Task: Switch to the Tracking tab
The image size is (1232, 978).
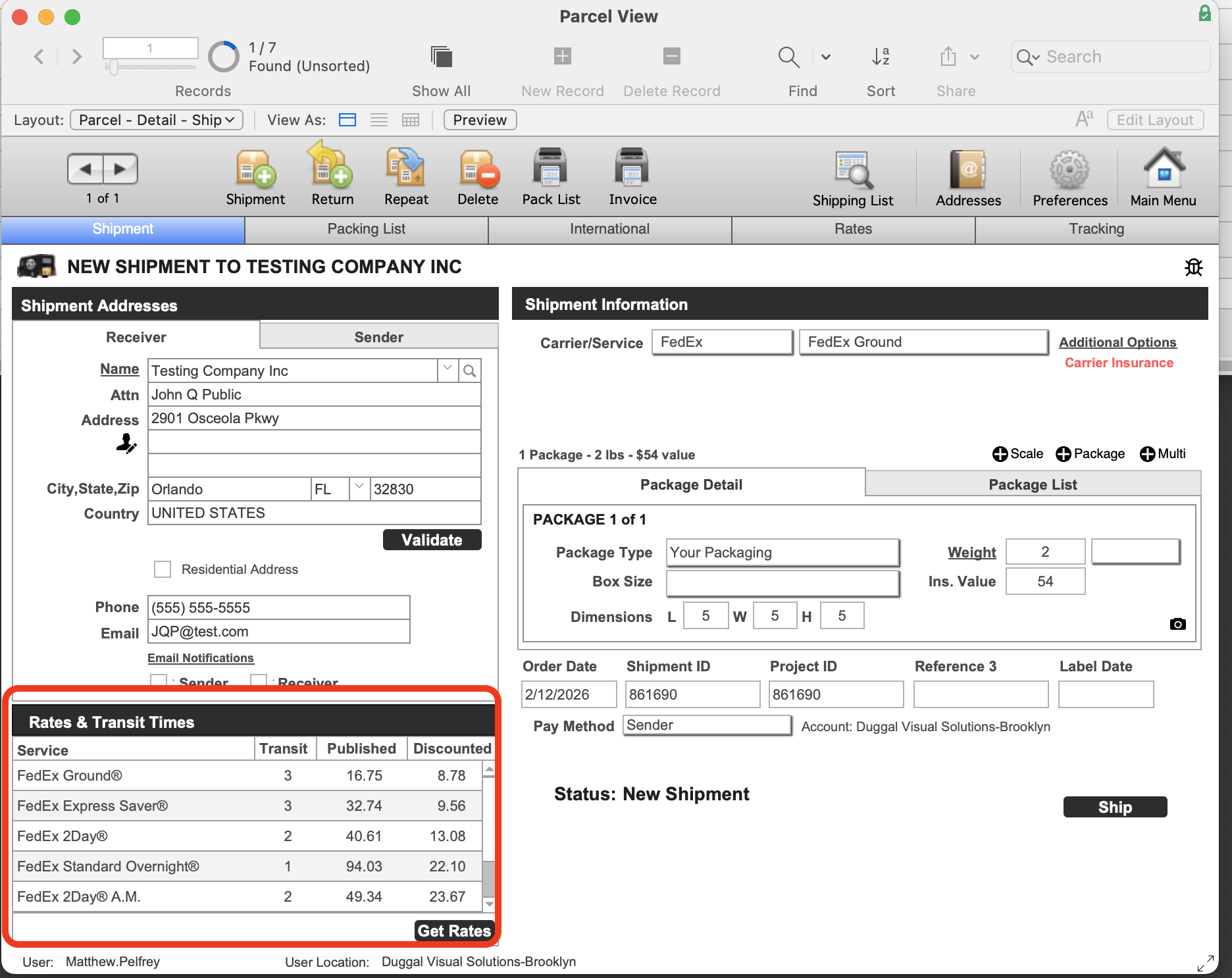Action: pos(1096,229)
